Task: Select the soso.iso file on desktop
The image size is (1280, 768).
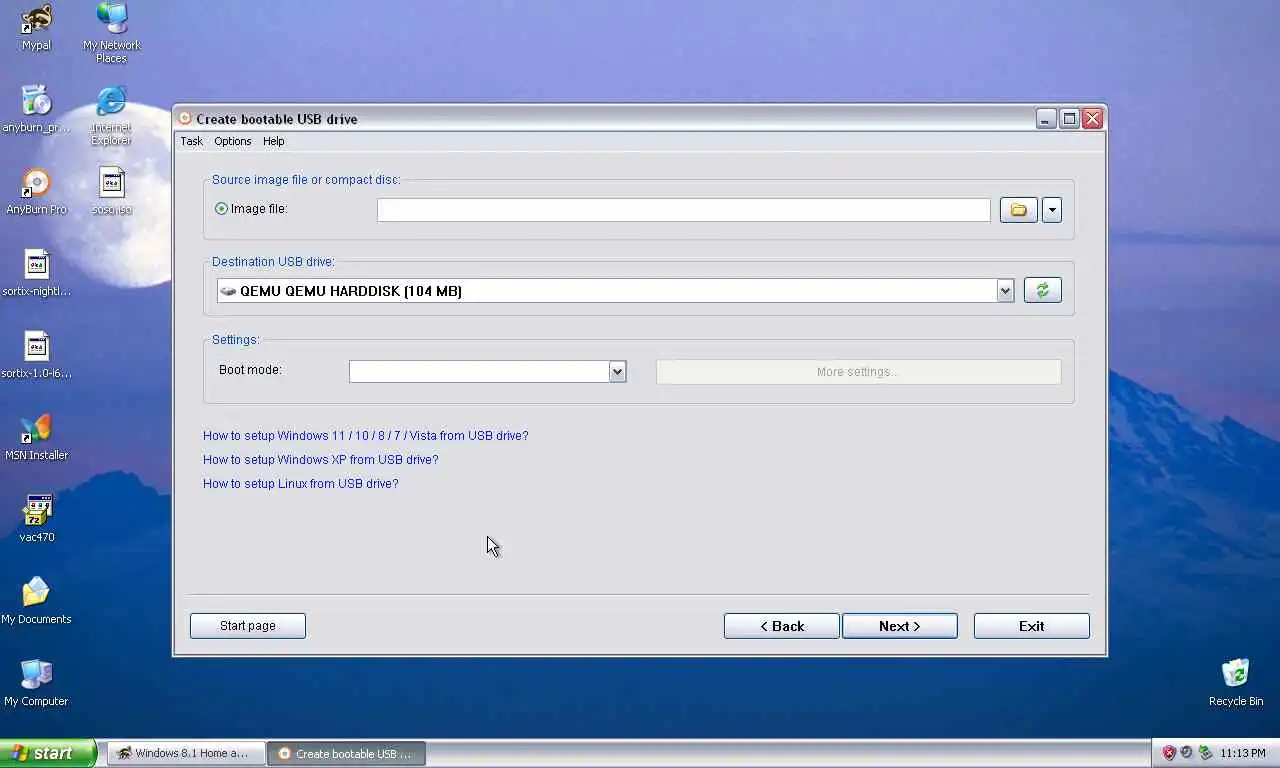Action: coord(112,191)
